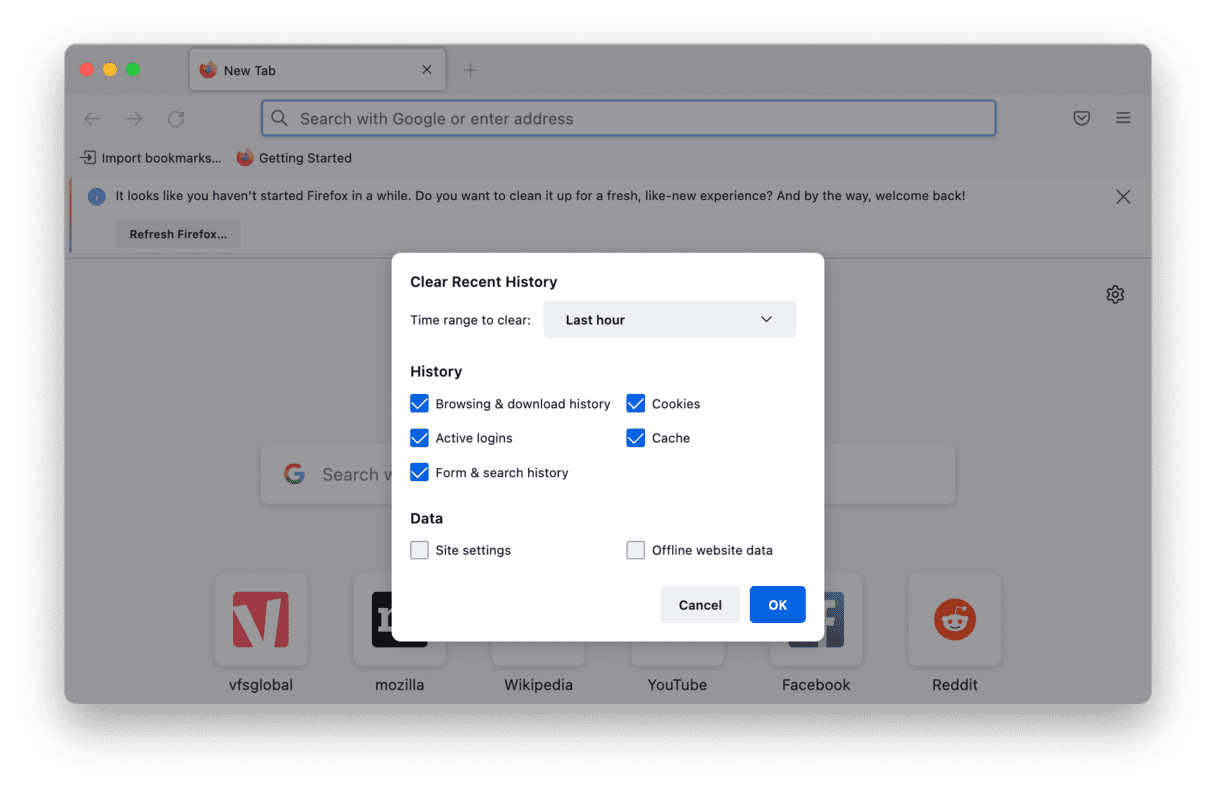Reload the page with refresh icon
Screen dimensions: 1216x789
tap(176, 119)
